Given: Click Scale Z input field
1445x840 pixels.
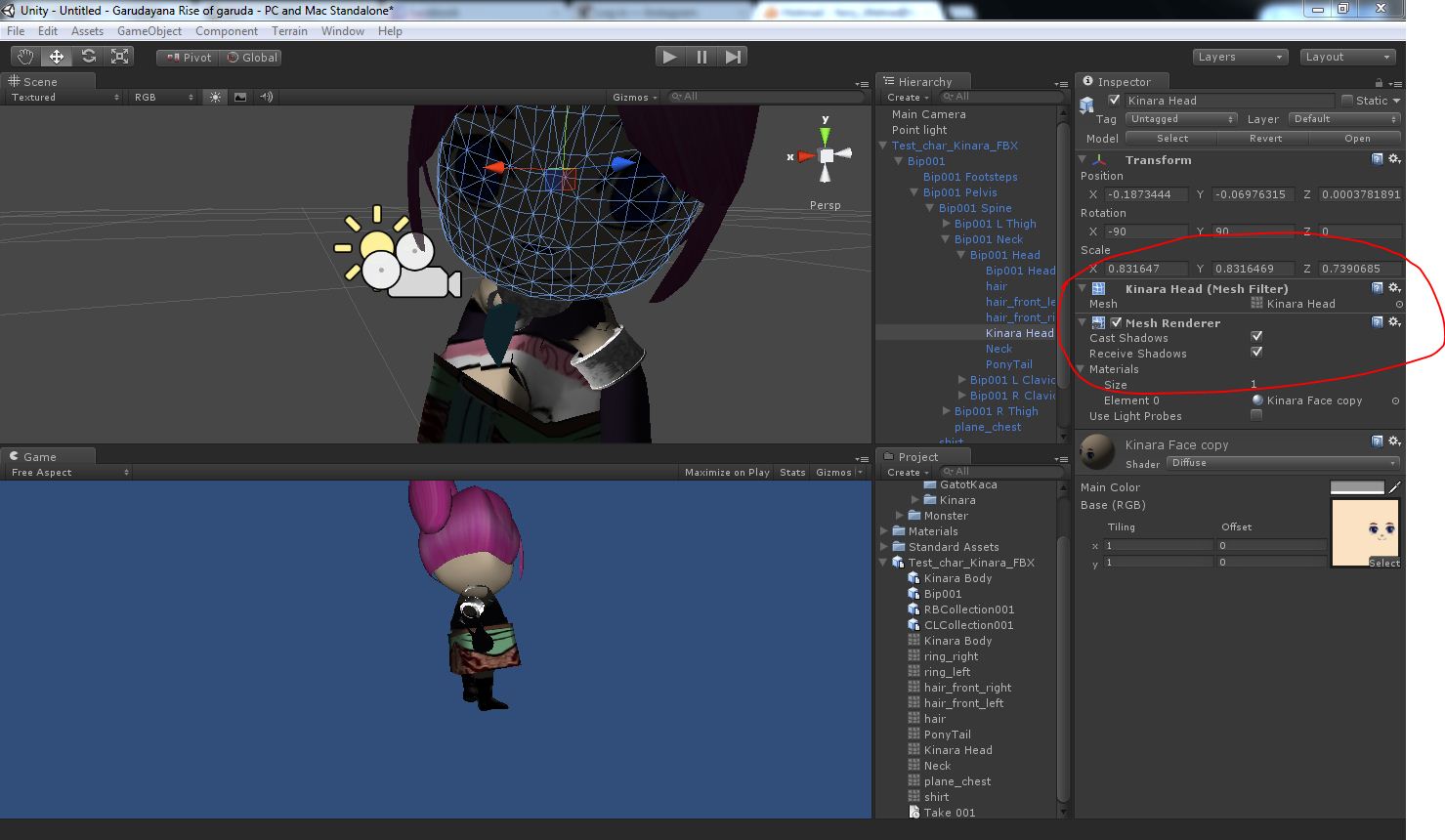Looking at the screenshot, I should pos(1360,269).
